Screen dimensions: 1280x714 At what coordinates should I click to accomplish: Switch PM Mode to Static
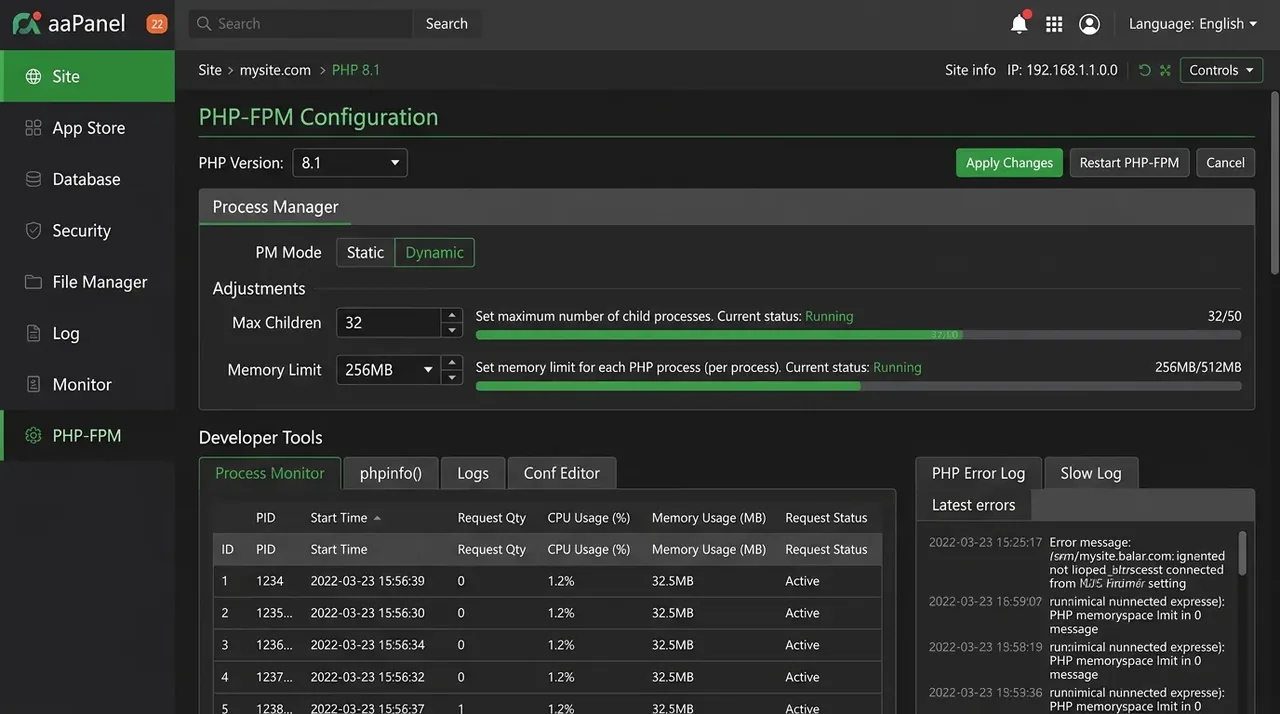(365, 253)
